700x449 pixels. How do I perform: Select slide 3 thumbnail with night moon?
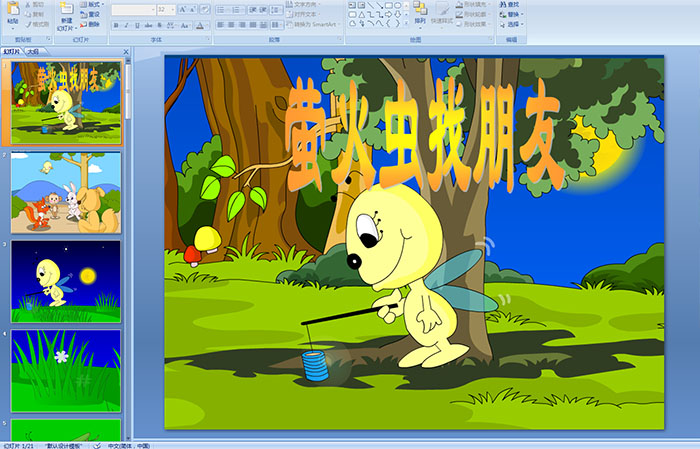pos(66,281)
